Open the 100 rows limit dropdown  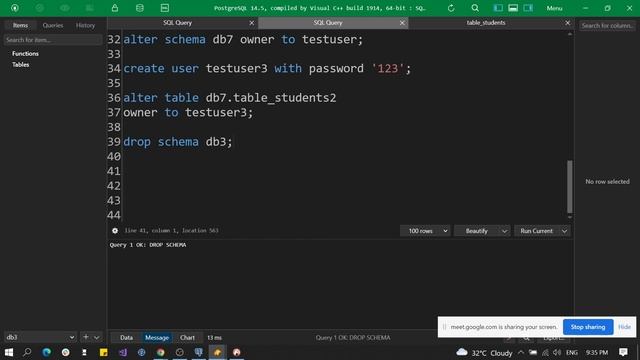point(425,231)
